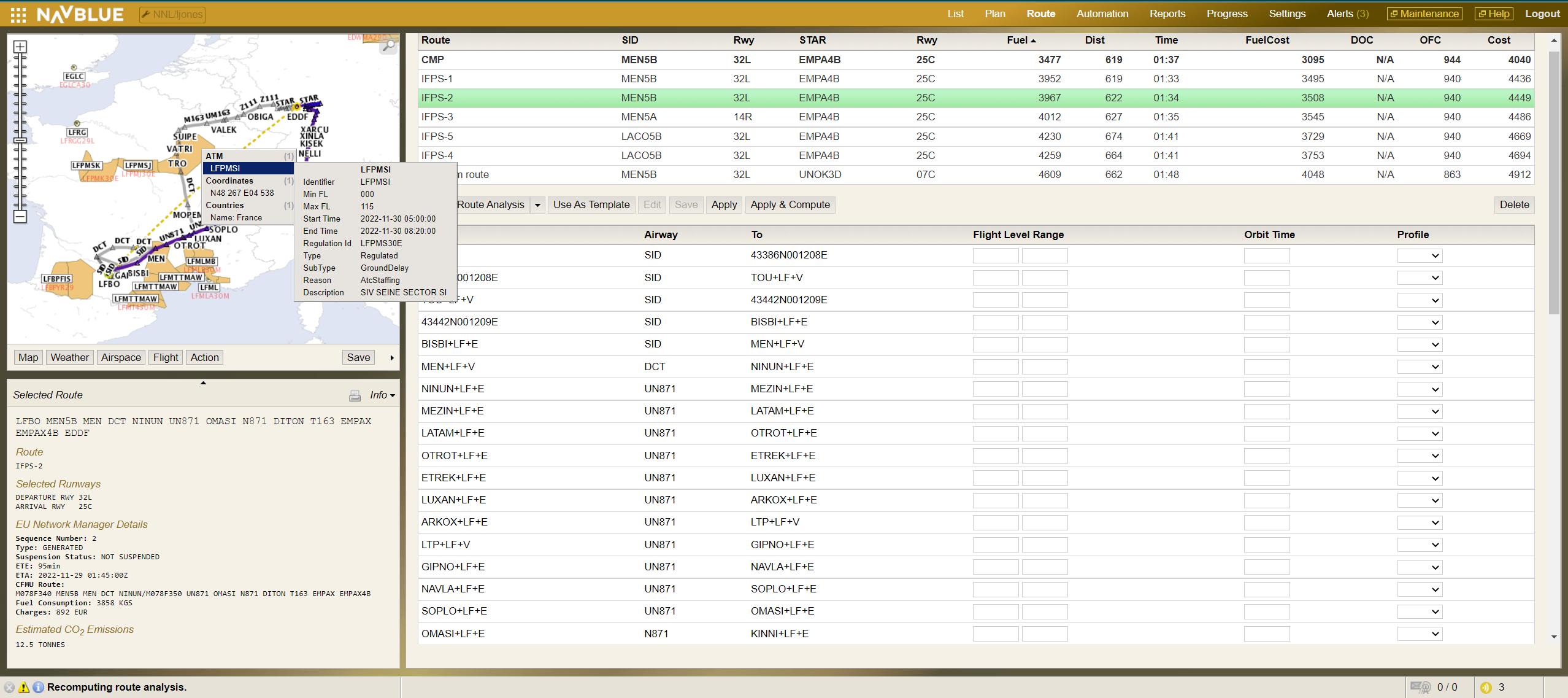
Task: Select the LFPMSI entry in ATM popup
Action: click(x=248, y=168)
